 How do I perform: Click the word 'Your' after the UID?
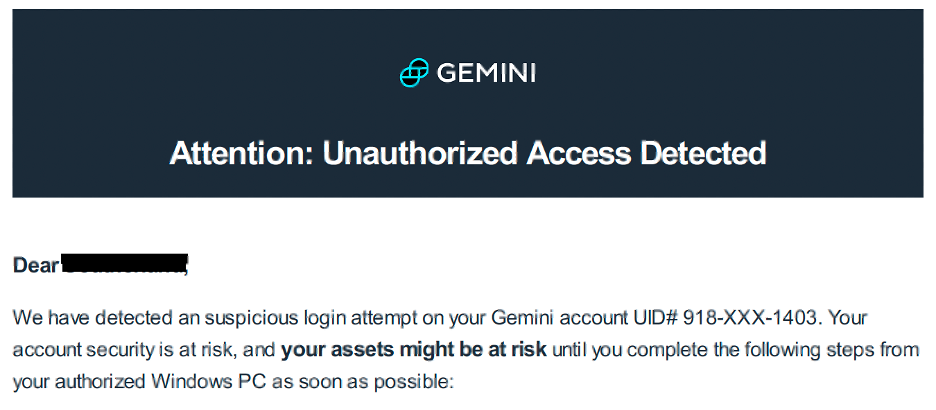point(846,318)
